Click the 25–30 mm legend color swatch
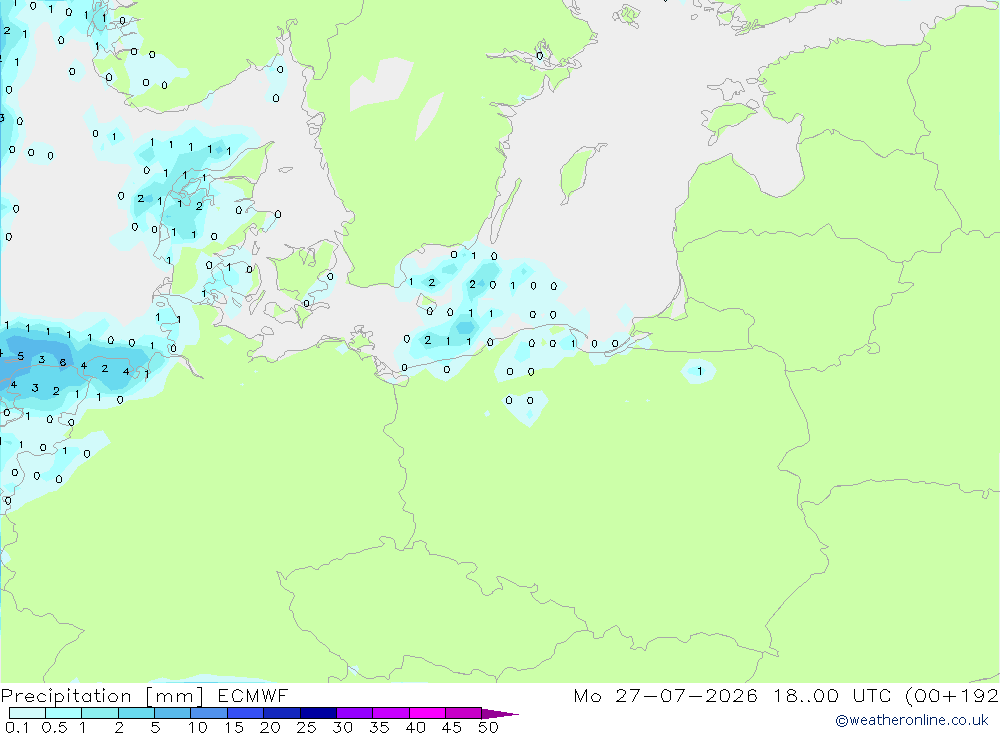 click(318, 713)
